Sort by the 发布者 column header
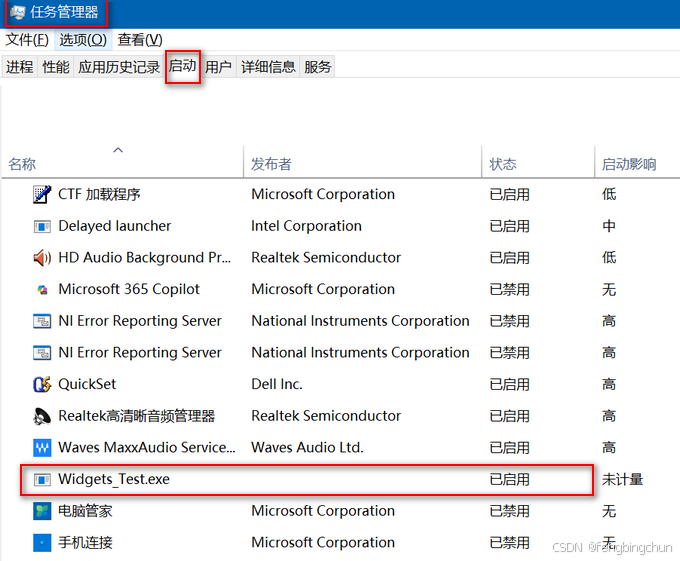The image size is (680, 561). click(x=362, y=161)
